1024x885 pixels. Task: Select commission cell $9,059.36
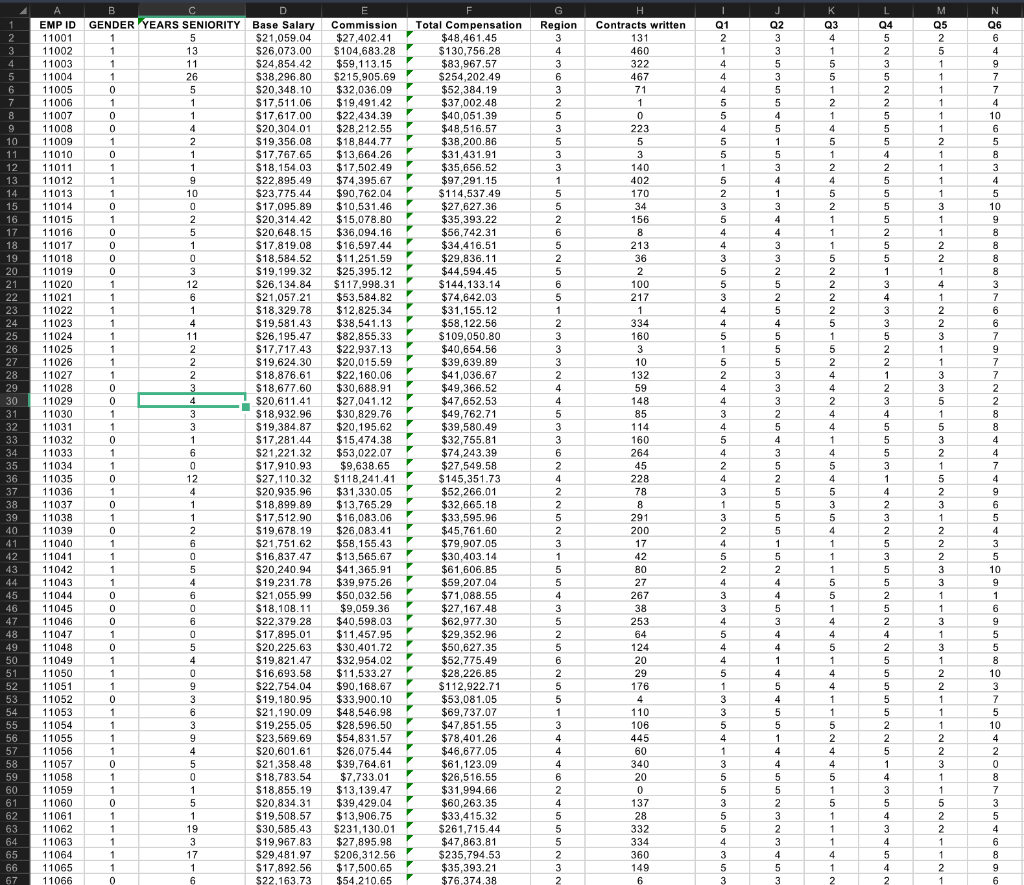click(x=364, y=609)
